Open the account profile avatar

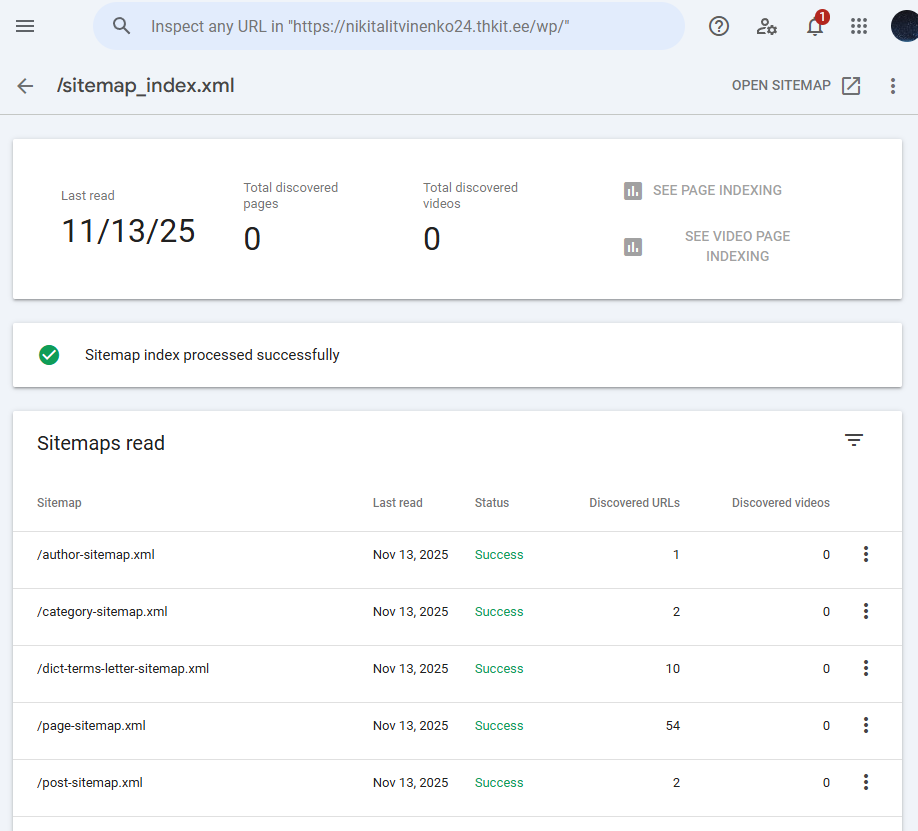[904, 26]
